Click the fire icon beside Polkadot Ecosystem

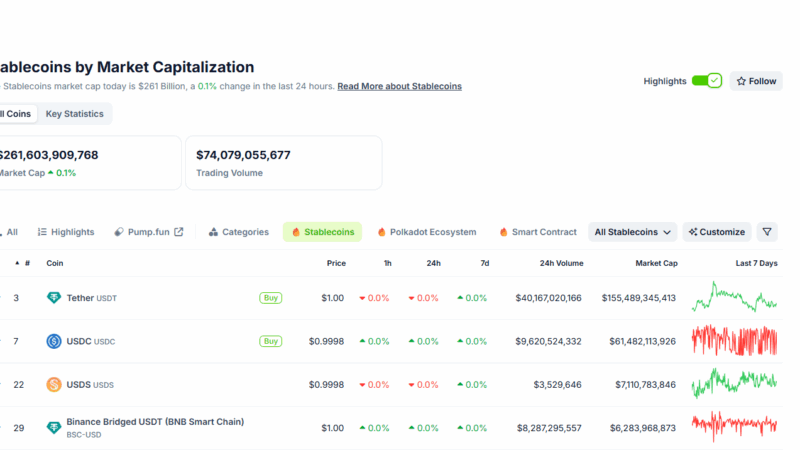[382, 232]
